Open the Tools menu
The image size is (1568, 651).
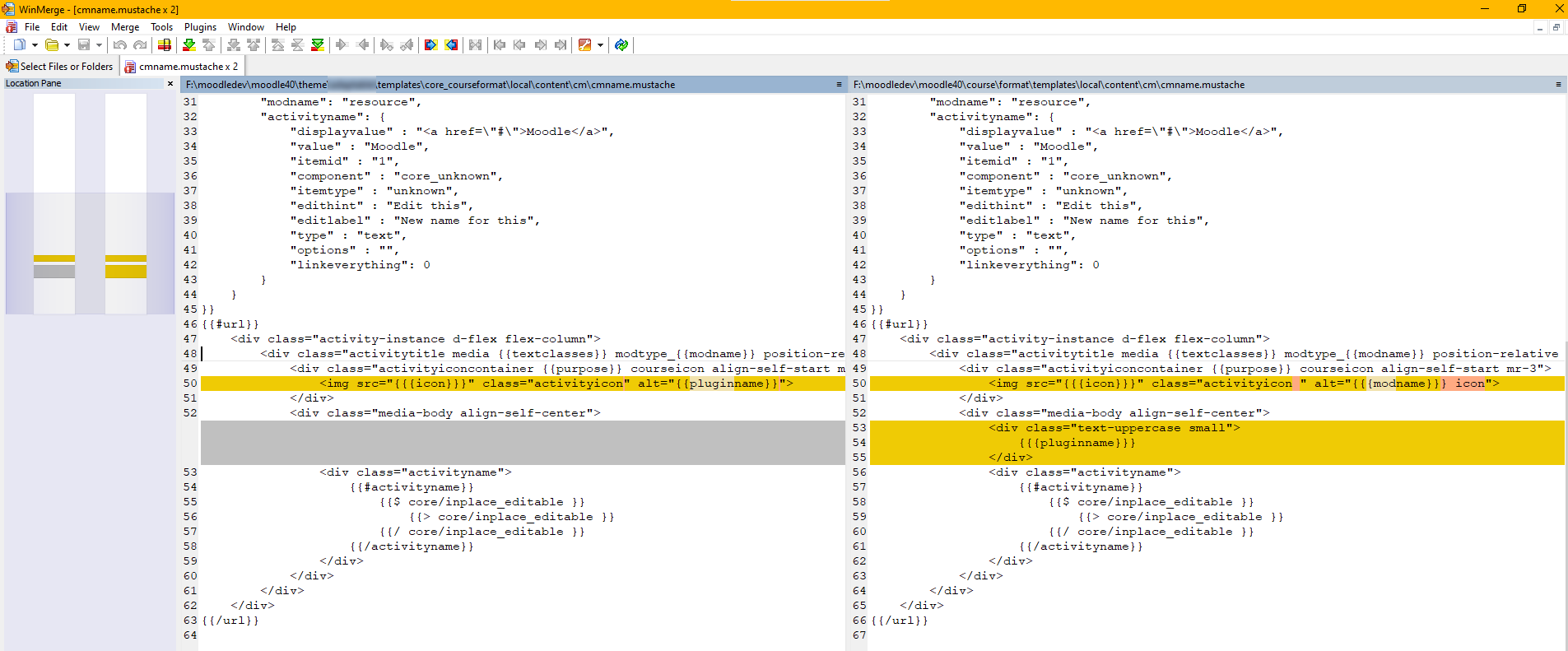(162, 27)
